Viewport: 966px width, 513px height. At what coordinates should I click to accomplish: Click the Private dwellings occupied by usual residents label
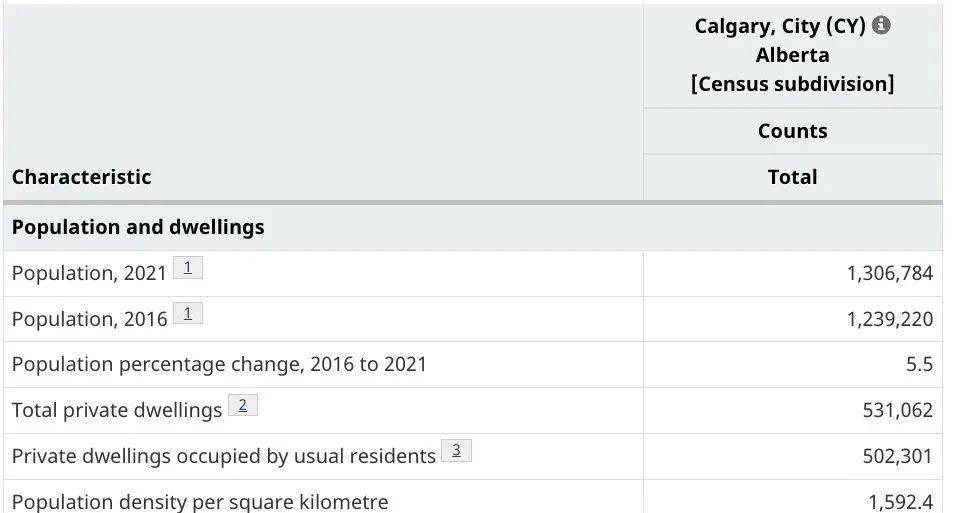224,456
